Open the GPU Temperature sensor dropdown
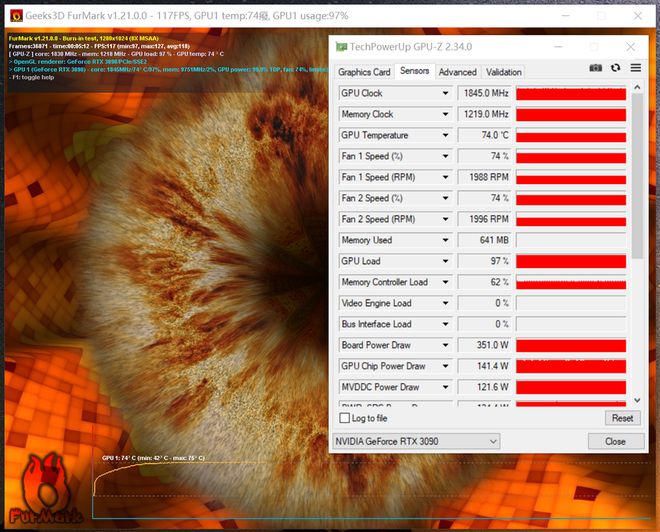The image size is (660, 532). click(445, 135)
